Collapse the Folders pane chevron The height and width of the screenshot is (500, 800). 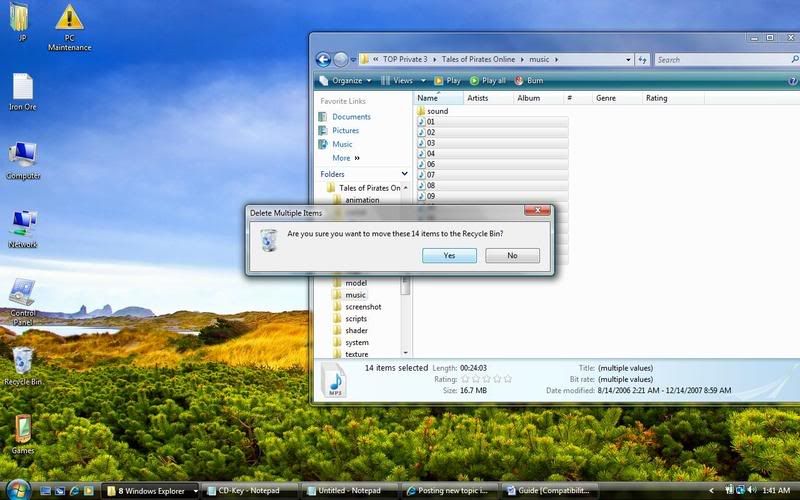click(402, 174)
